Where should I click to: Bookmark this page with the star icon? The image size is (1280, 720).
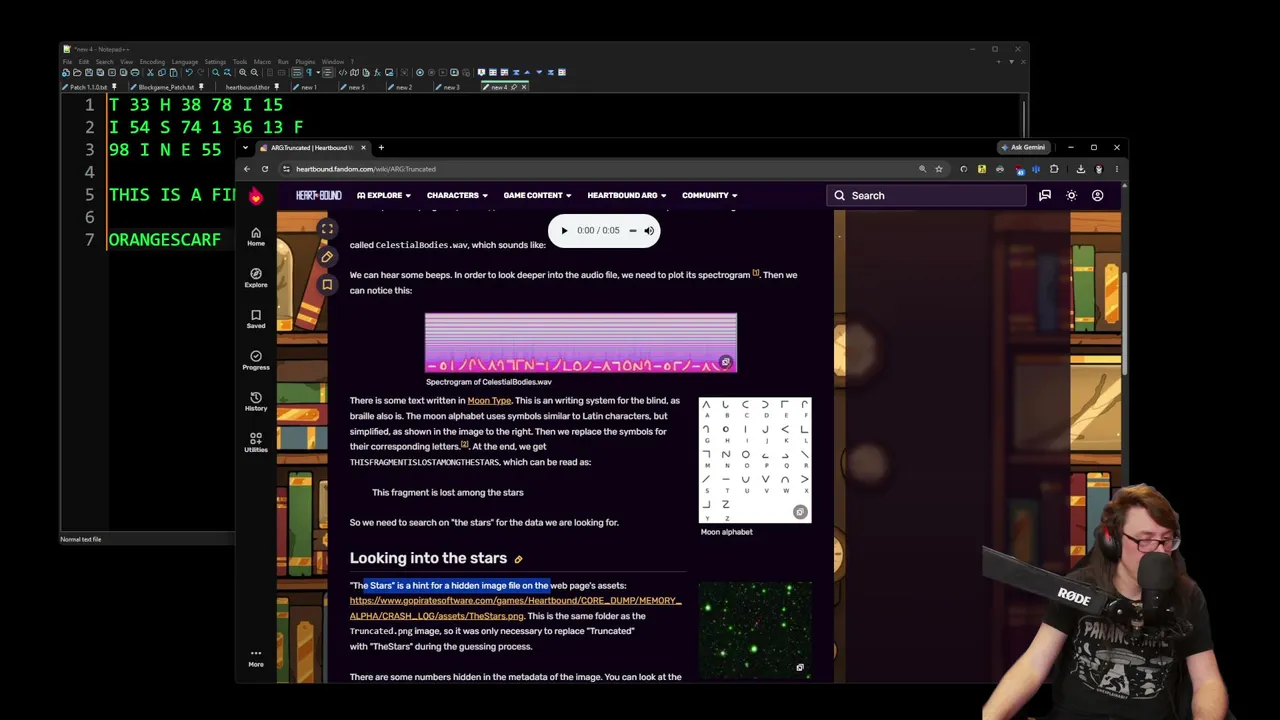939,169
